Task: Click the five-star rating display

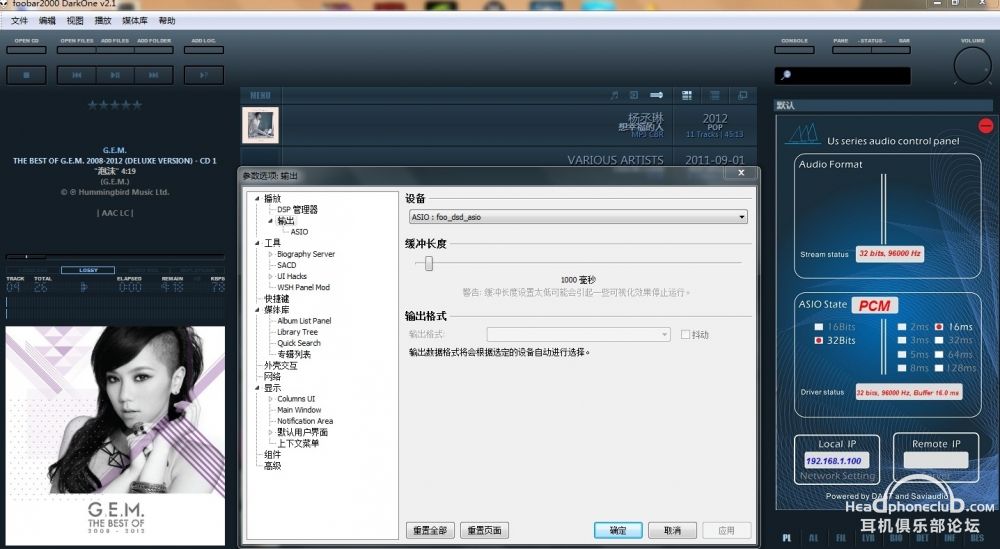Action: (115, 105)
